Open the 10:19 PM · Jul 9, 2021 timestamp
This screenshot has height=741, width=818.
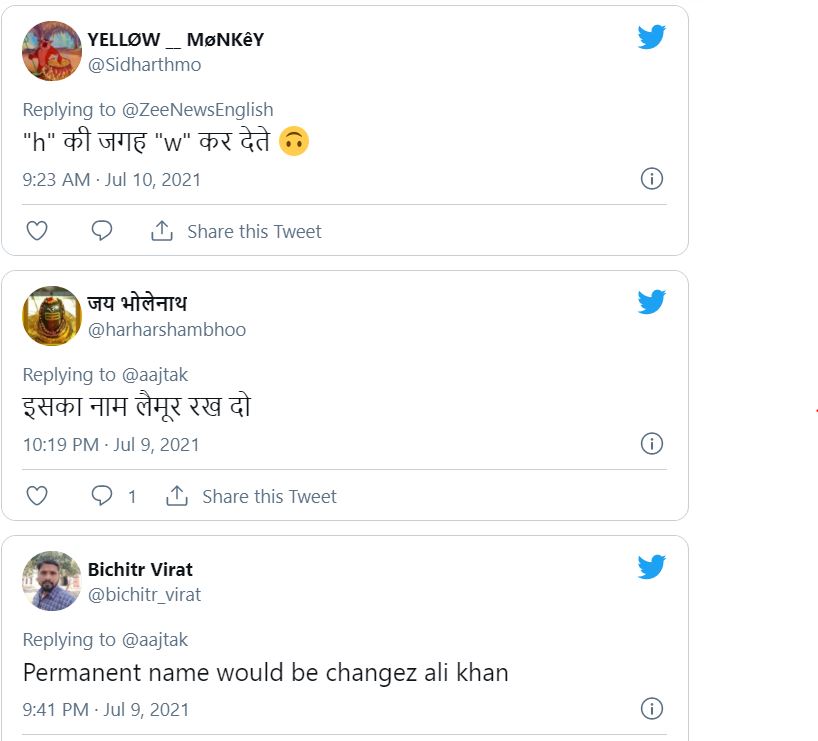point(112,445)
